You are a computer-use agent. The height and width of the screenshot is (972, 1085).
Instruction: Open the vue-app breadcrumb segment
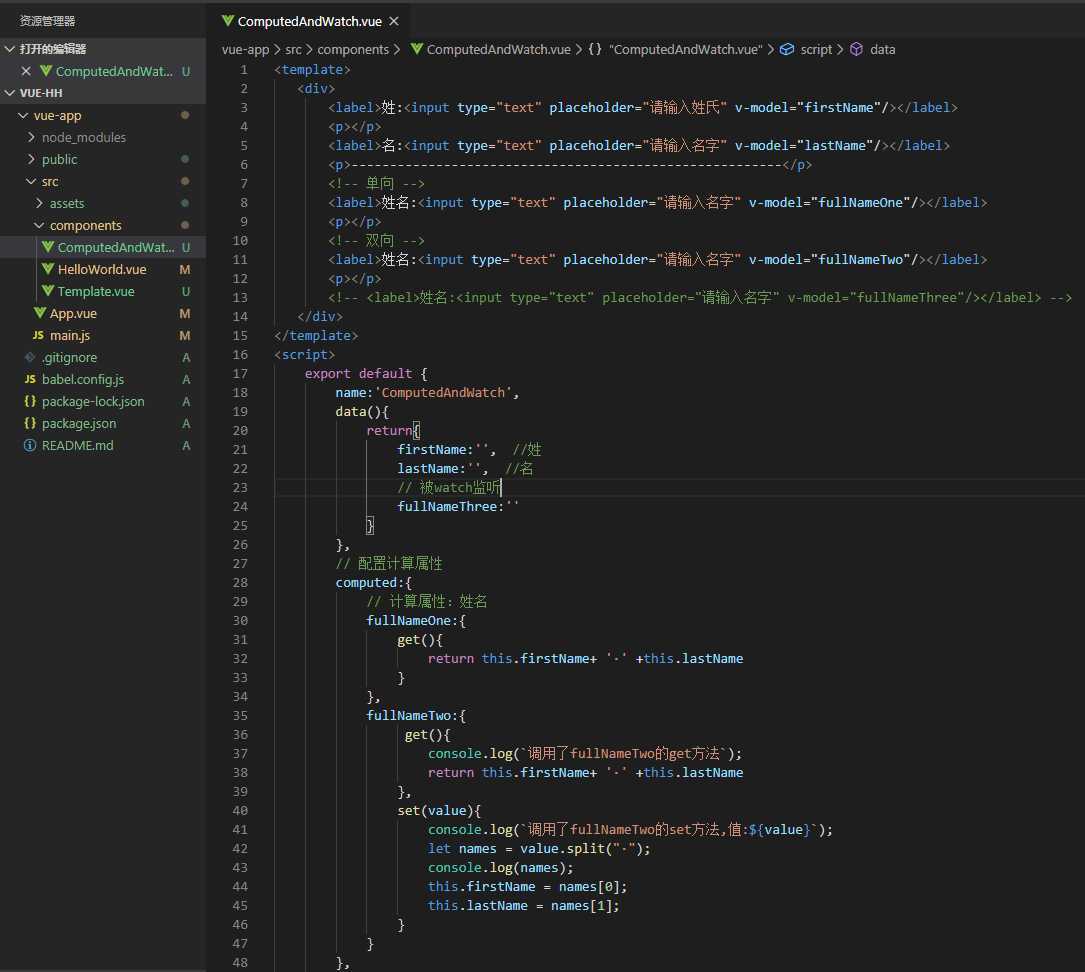(x=245, y=49)
